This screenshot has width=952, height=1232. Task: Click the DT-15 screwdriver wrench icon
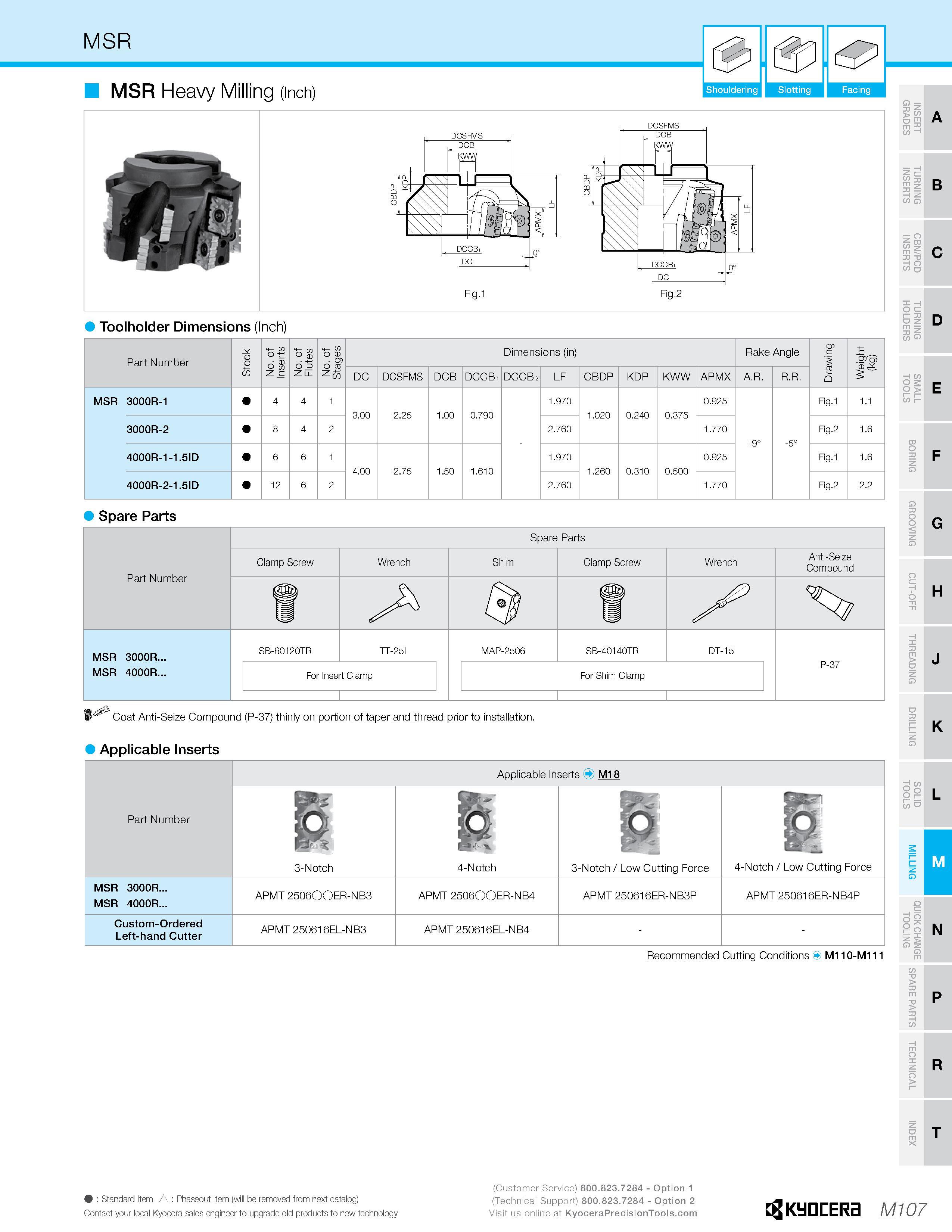[721, 603]
